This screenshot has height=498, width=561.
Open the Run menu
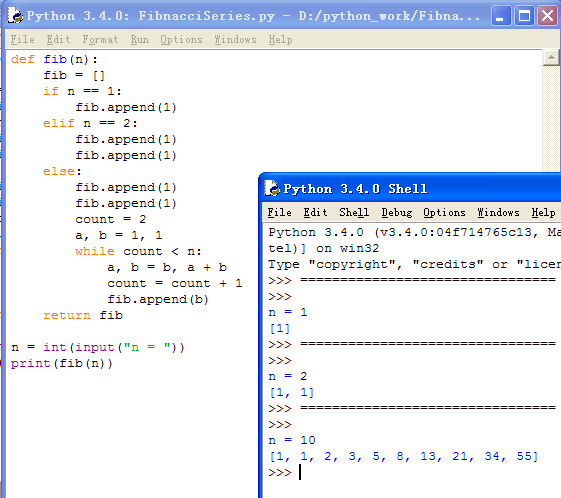coord(140,39)
